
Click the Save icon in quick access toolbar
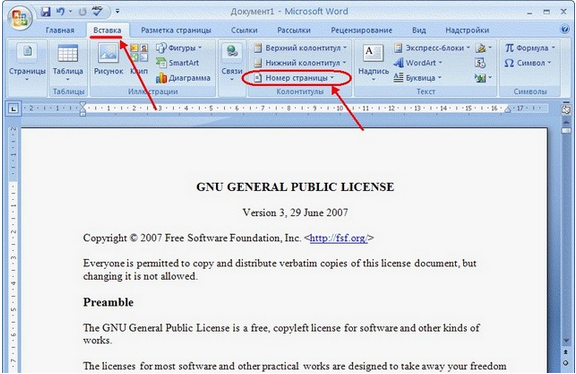pyautogui.click(x=46, y=12)
